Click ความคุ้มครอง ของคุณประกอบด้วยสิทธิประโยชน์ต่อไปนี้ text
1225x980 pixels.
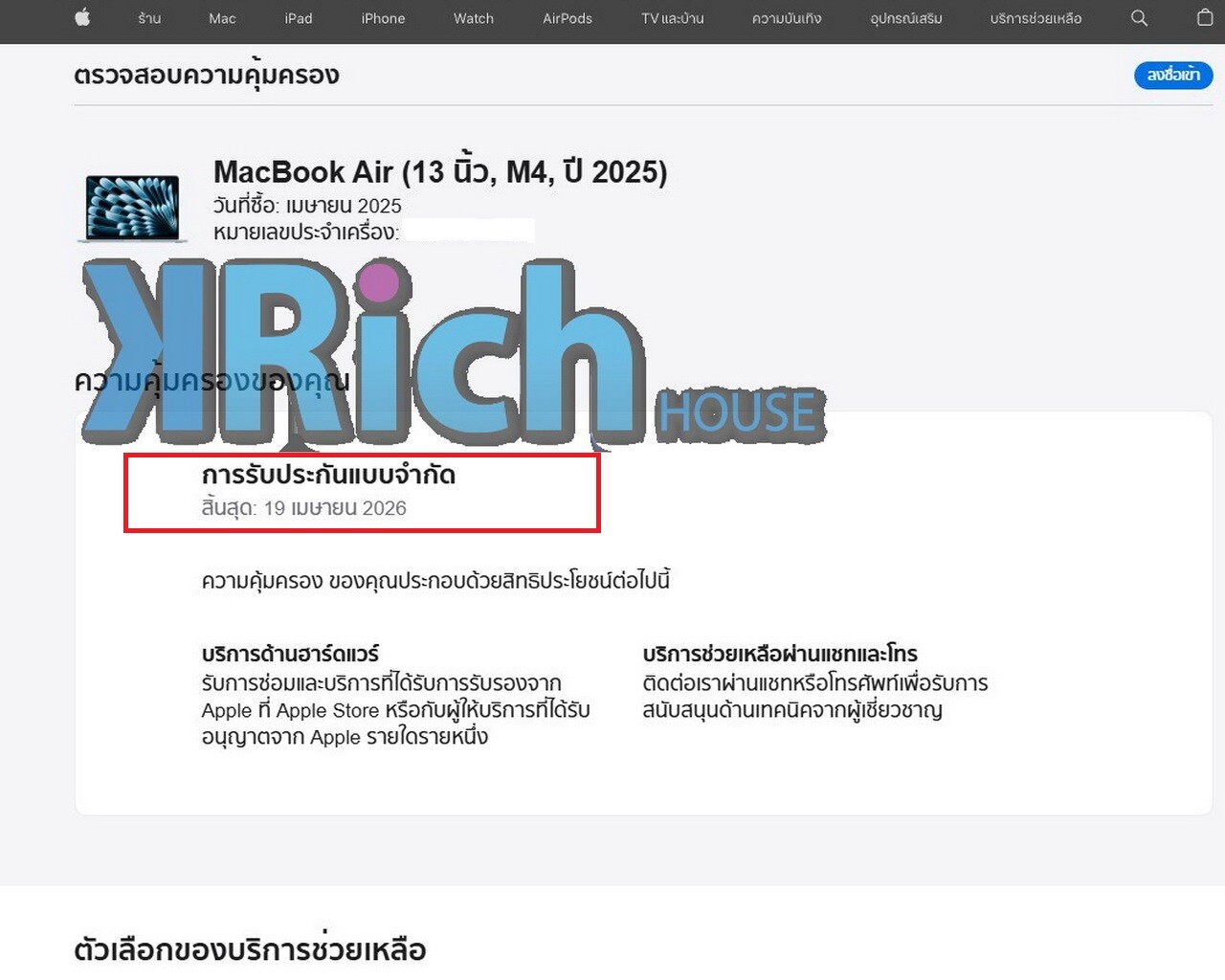[435, 580]
